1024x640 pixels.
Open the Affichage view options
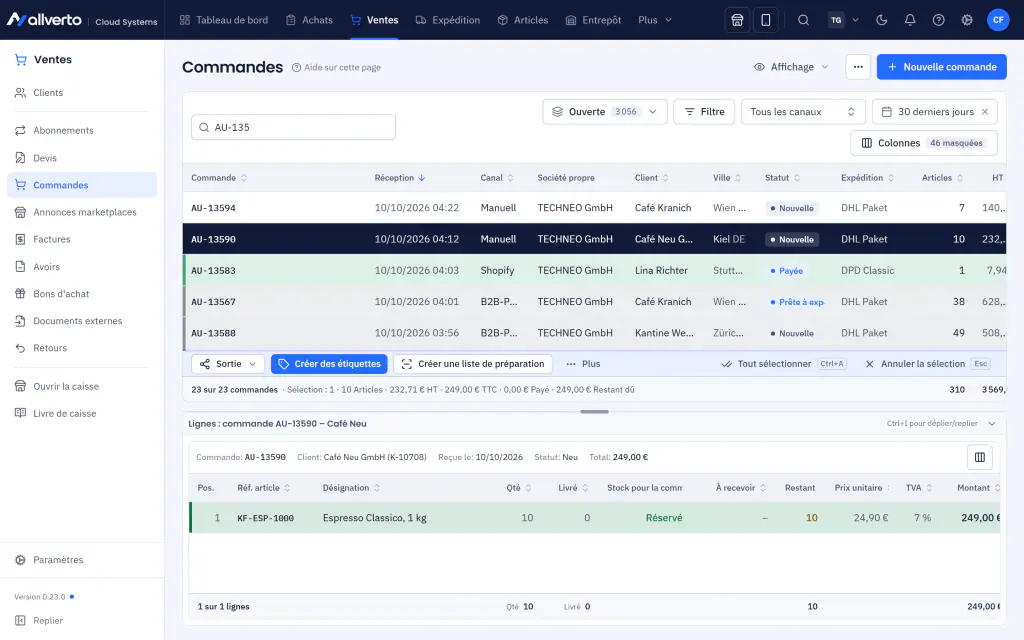coord(791,67)
